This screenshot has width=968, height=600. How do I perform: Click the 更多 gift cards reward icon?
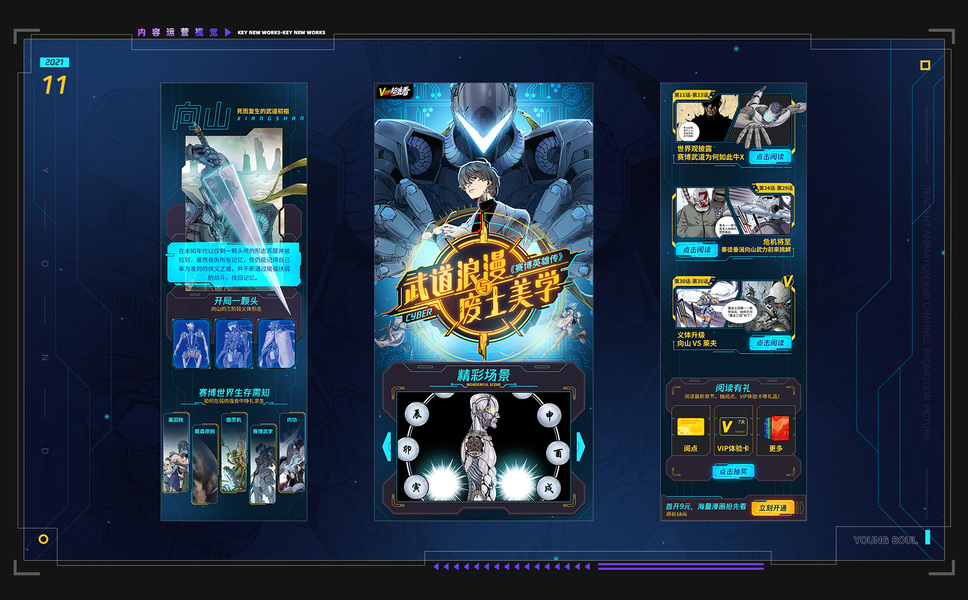click(x=776, y=427)
